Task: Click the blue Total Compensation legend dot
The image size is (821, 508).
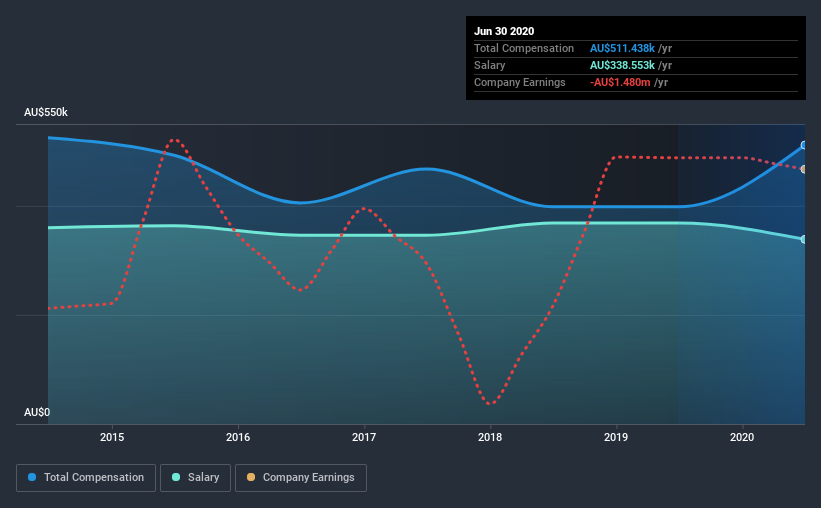Action: [32, 477]
